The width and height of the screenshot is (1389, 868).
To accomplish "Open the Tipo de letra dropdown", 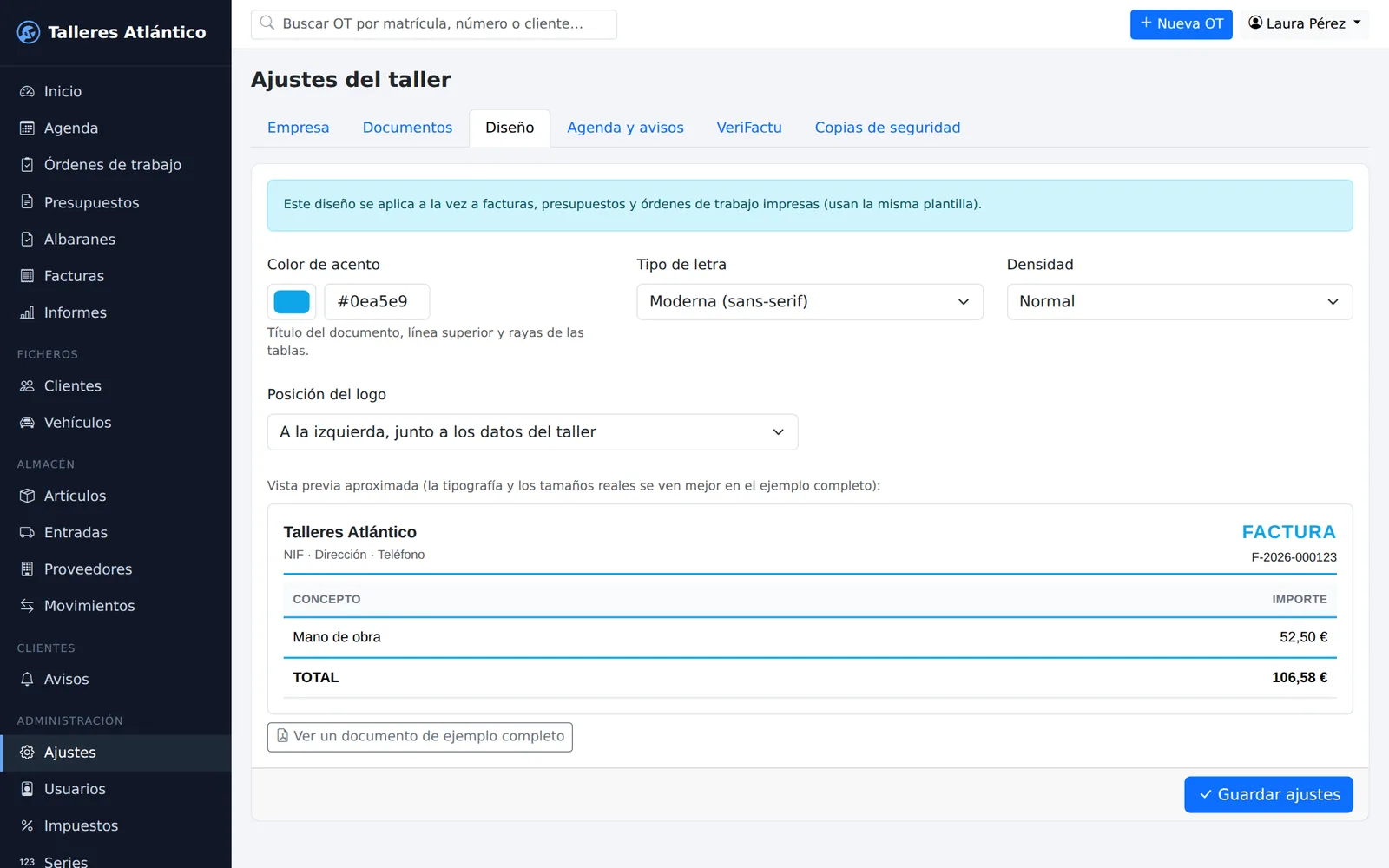I will point(809,302).
